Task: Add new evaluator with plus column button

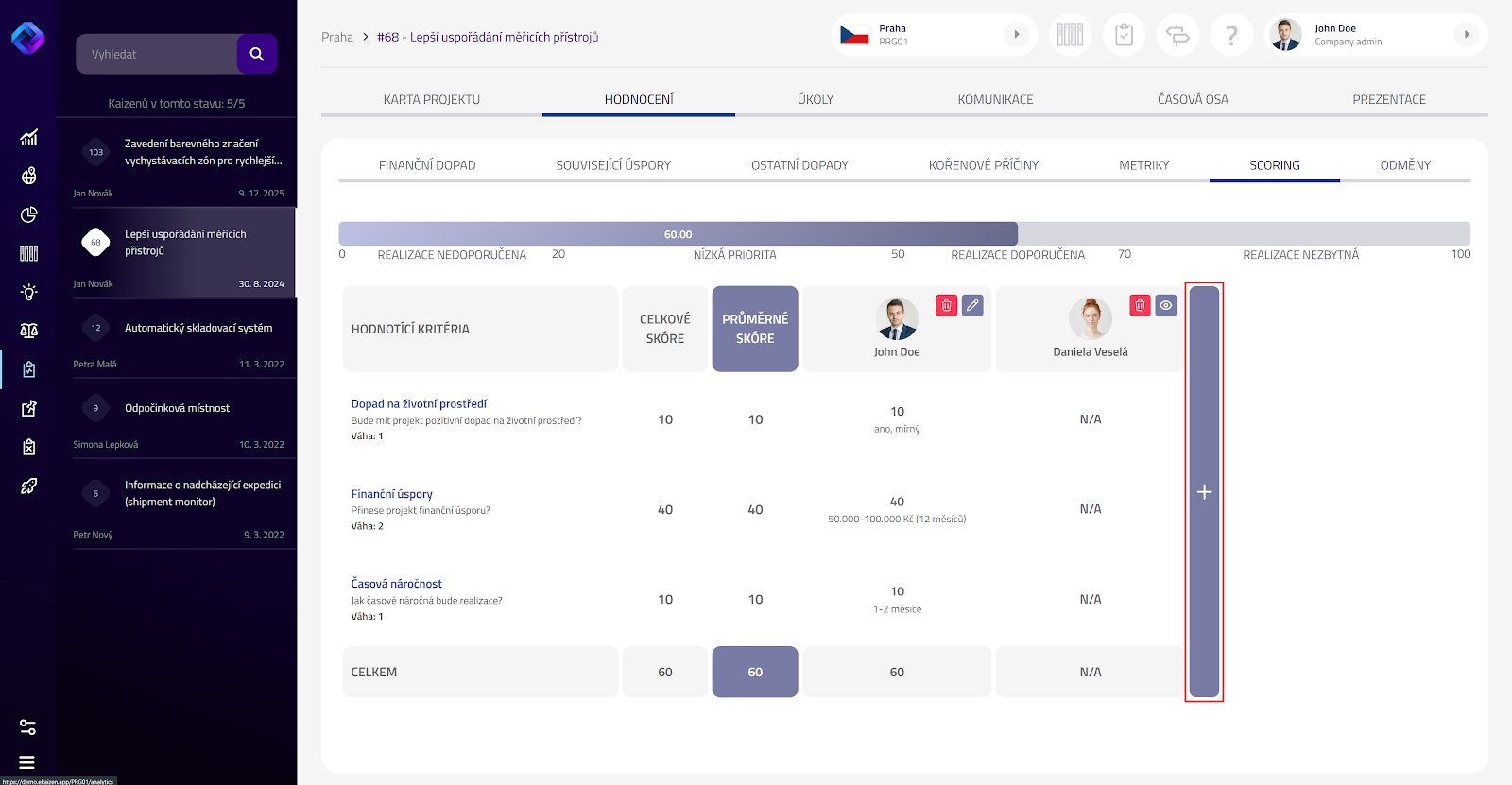Action: (1204, 492)
